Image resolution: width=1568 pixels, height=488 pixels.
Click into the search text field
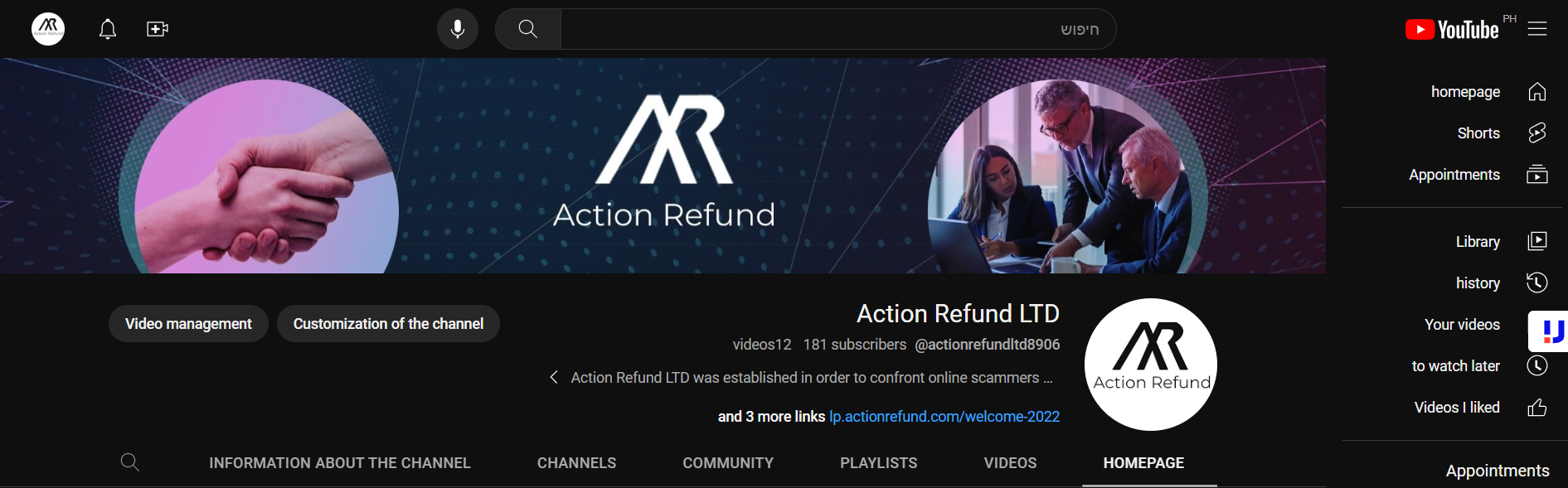pos(838,29)
